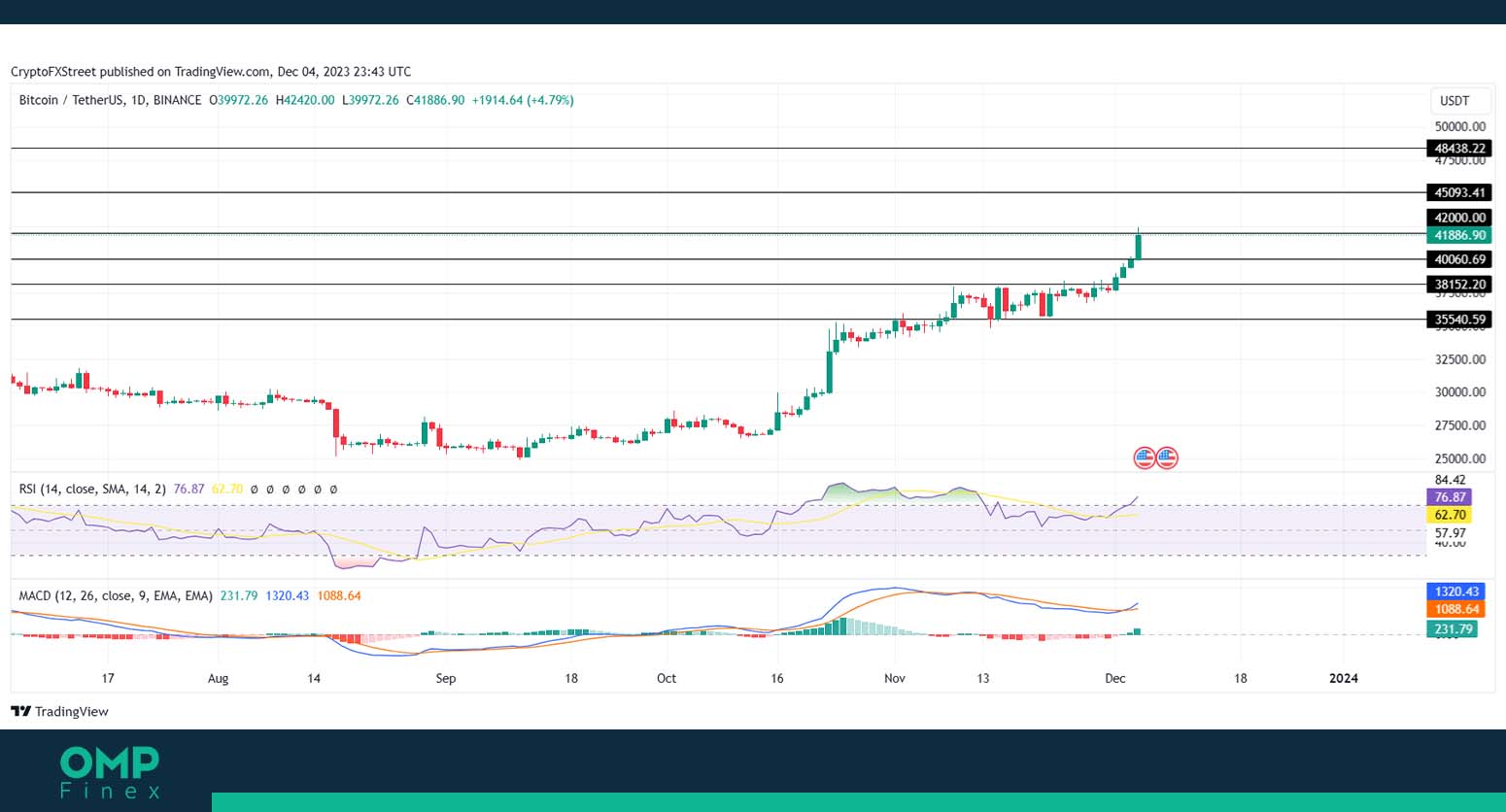The height and width of the screenshot is (812, 1506).
Task: Click the blue 1320.43 MACD axis tag
Action: (1455, 592)
